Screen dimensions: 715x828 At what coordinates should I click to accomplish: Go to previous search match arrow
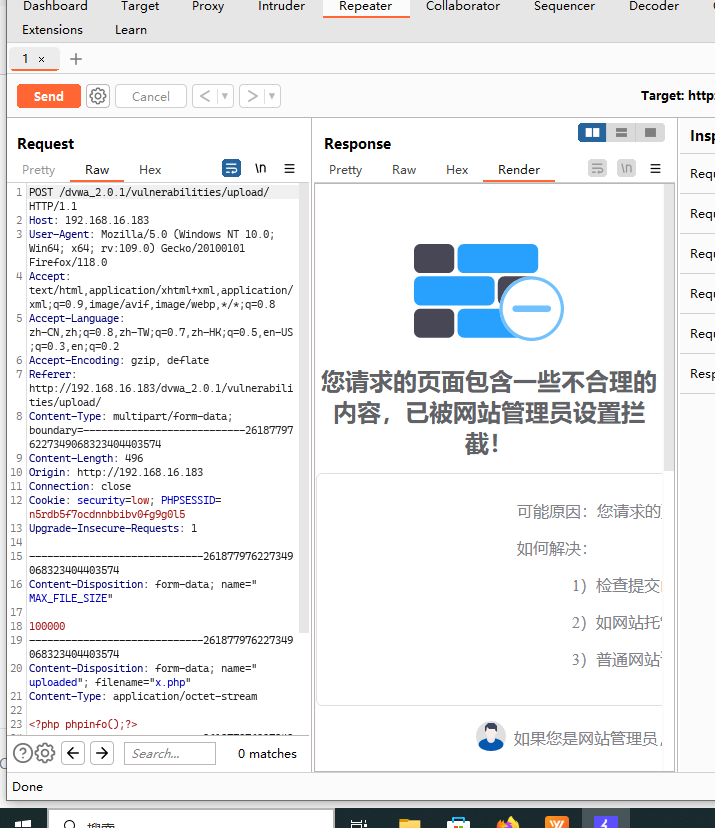pyautogui.click(x=73, y=753)
